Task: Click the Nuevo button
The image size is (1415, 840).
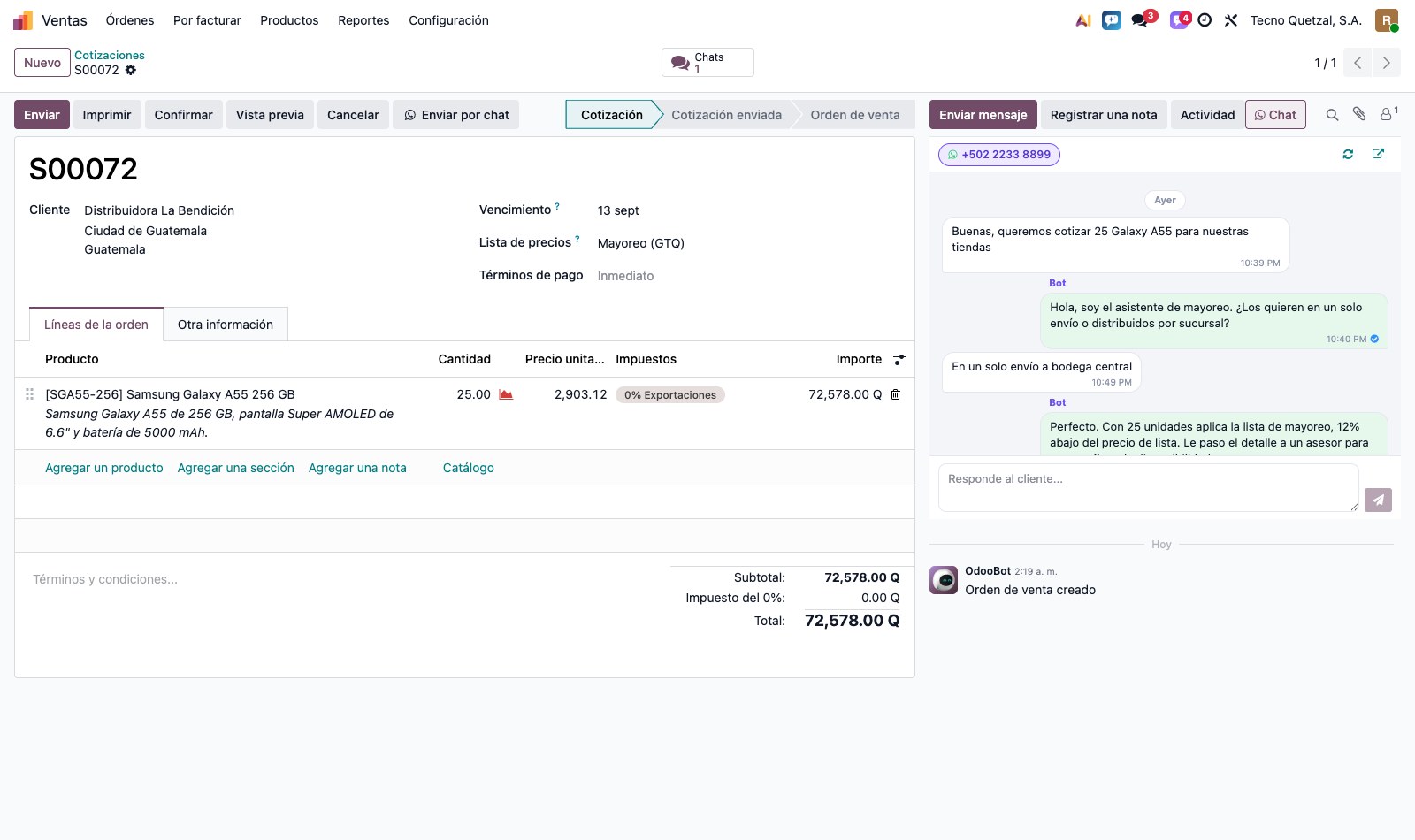Action: pos(42,63)
